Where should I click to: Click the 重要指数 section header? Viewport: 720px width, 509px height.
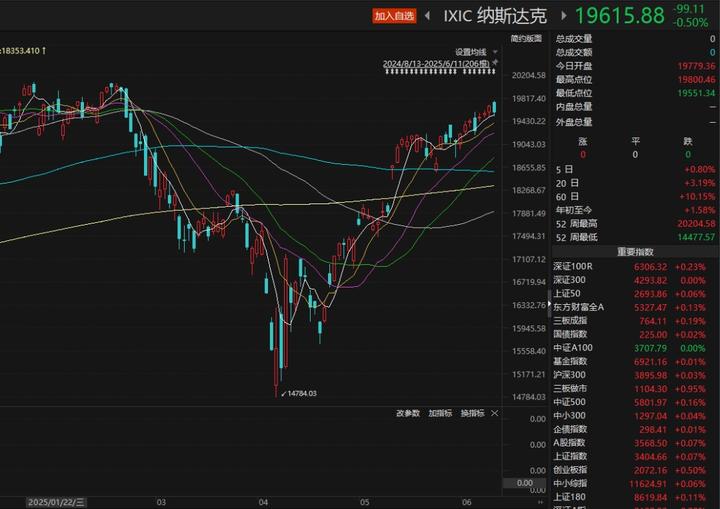click(x=635, y=252)
